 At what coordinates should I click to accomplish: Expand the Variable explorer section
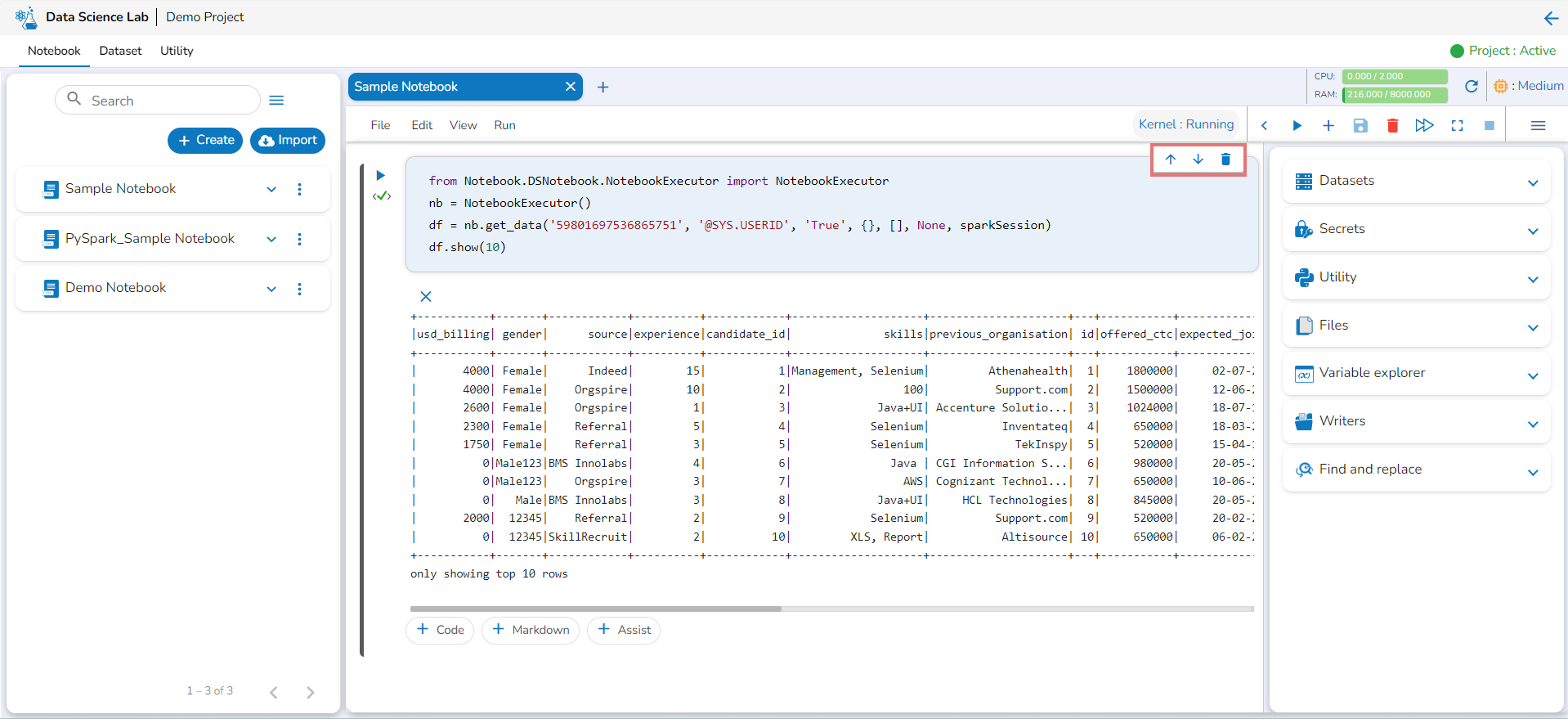pos(1533,375)
